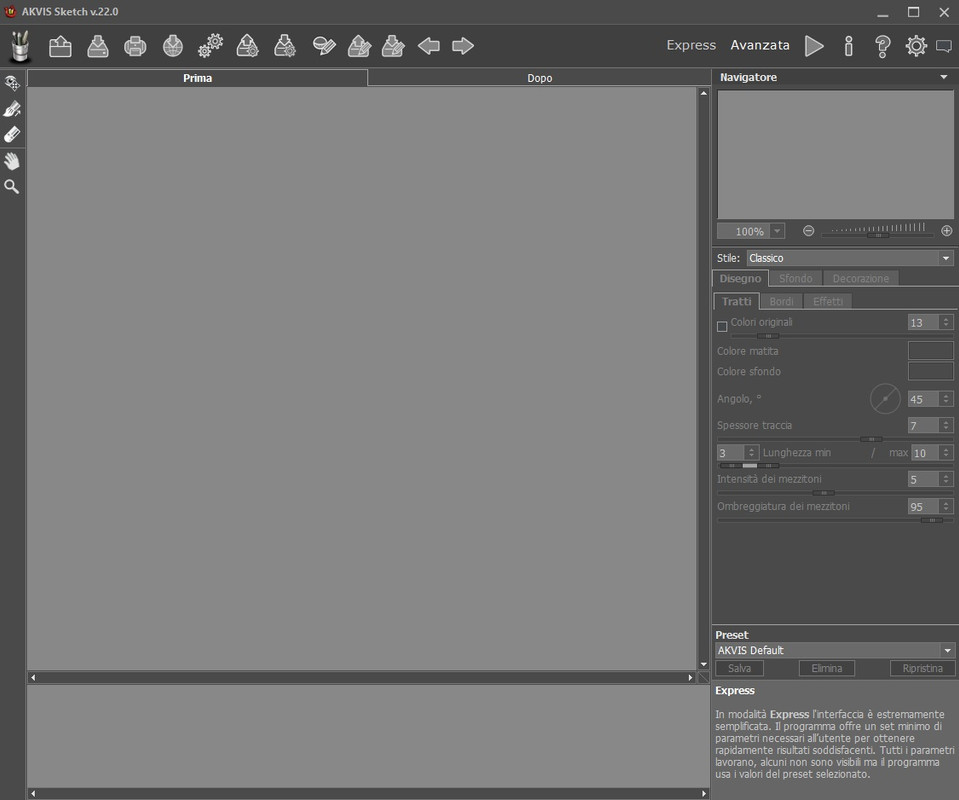Click the Angolo value stepper
This screenshot has height=800, width=959.
click(946, 399)
